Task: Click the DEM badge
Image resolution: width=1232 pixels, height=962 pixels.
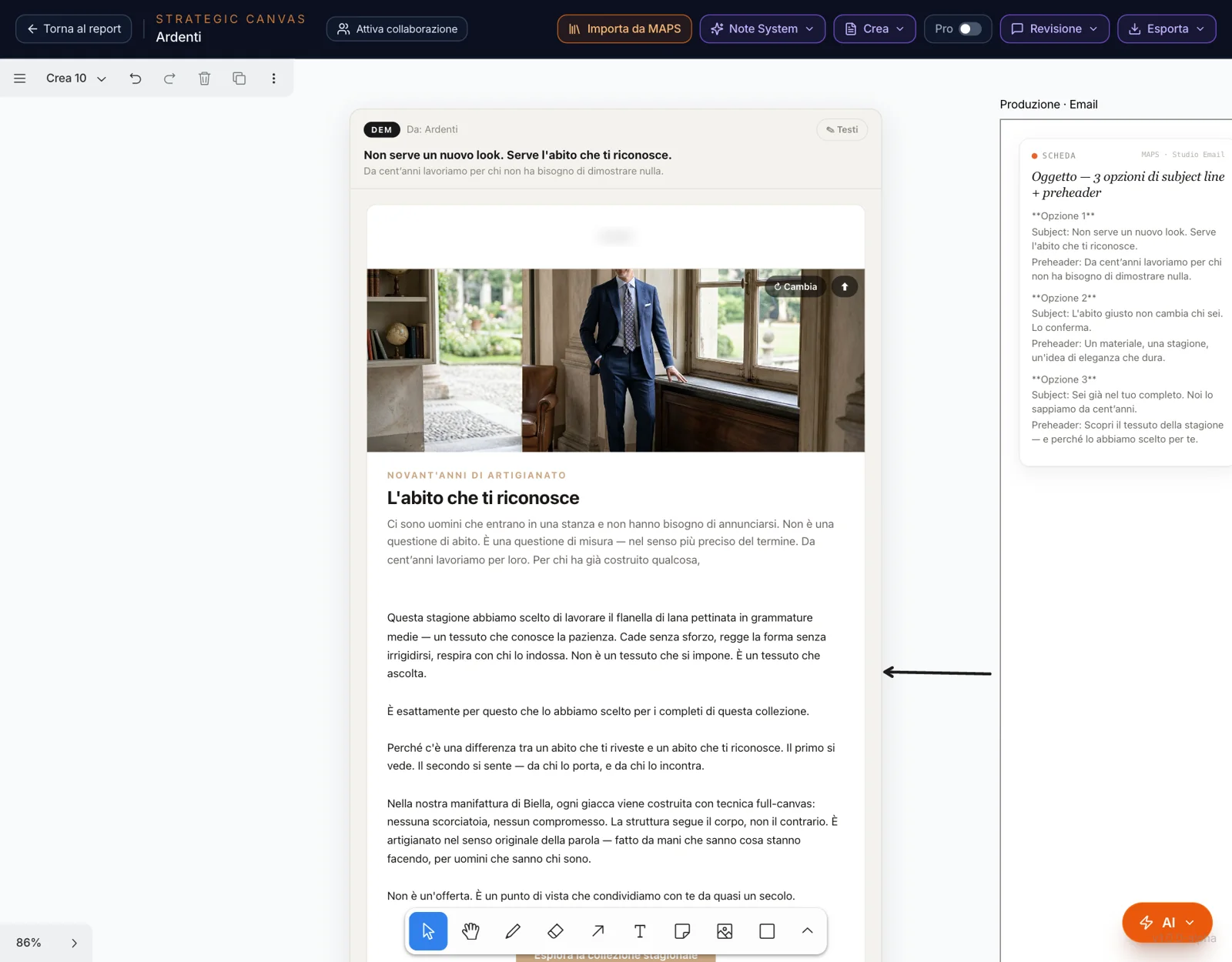Action: pos(381,129)
